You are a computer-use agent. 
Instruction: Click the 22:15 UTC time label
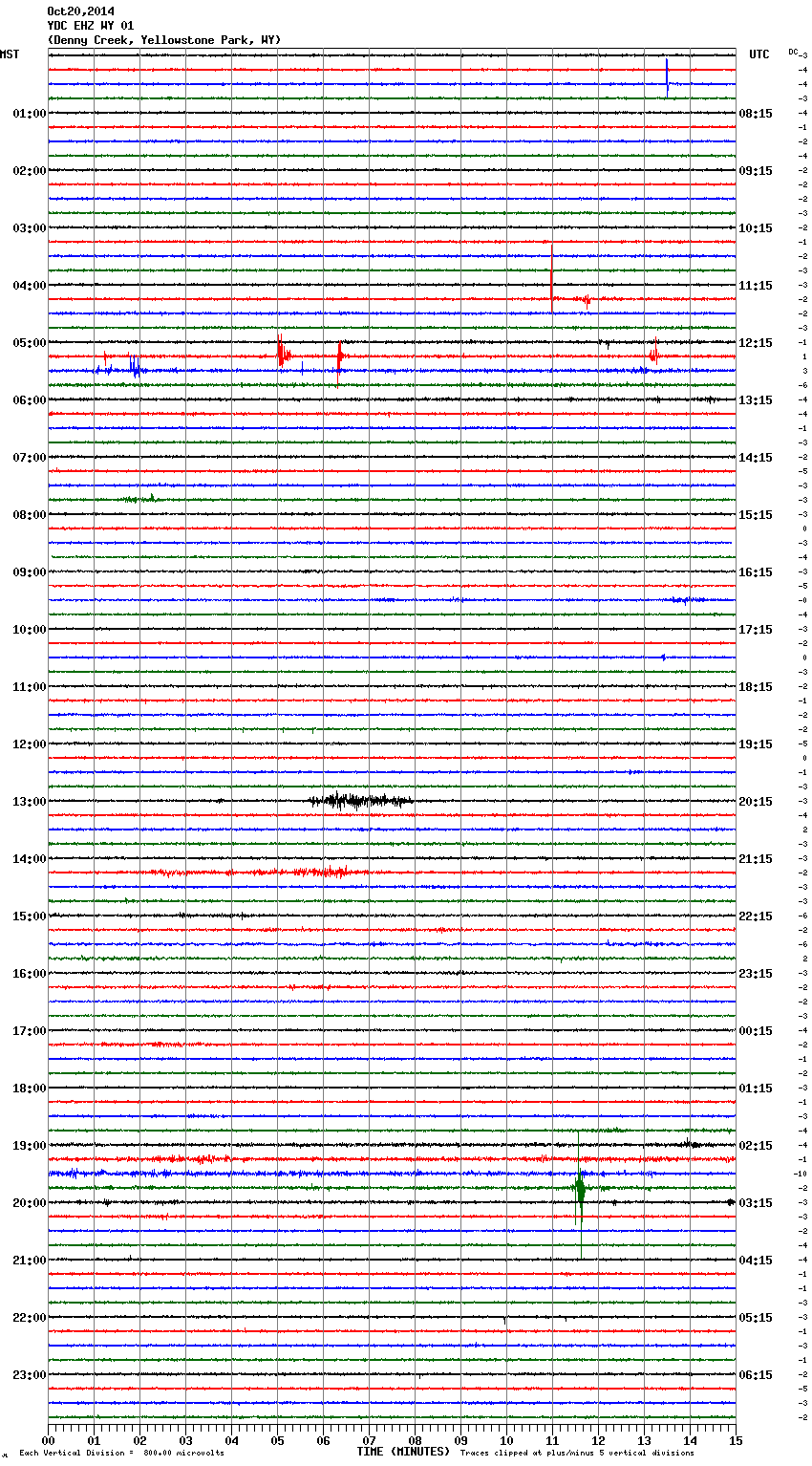click(x=756, y=916)
